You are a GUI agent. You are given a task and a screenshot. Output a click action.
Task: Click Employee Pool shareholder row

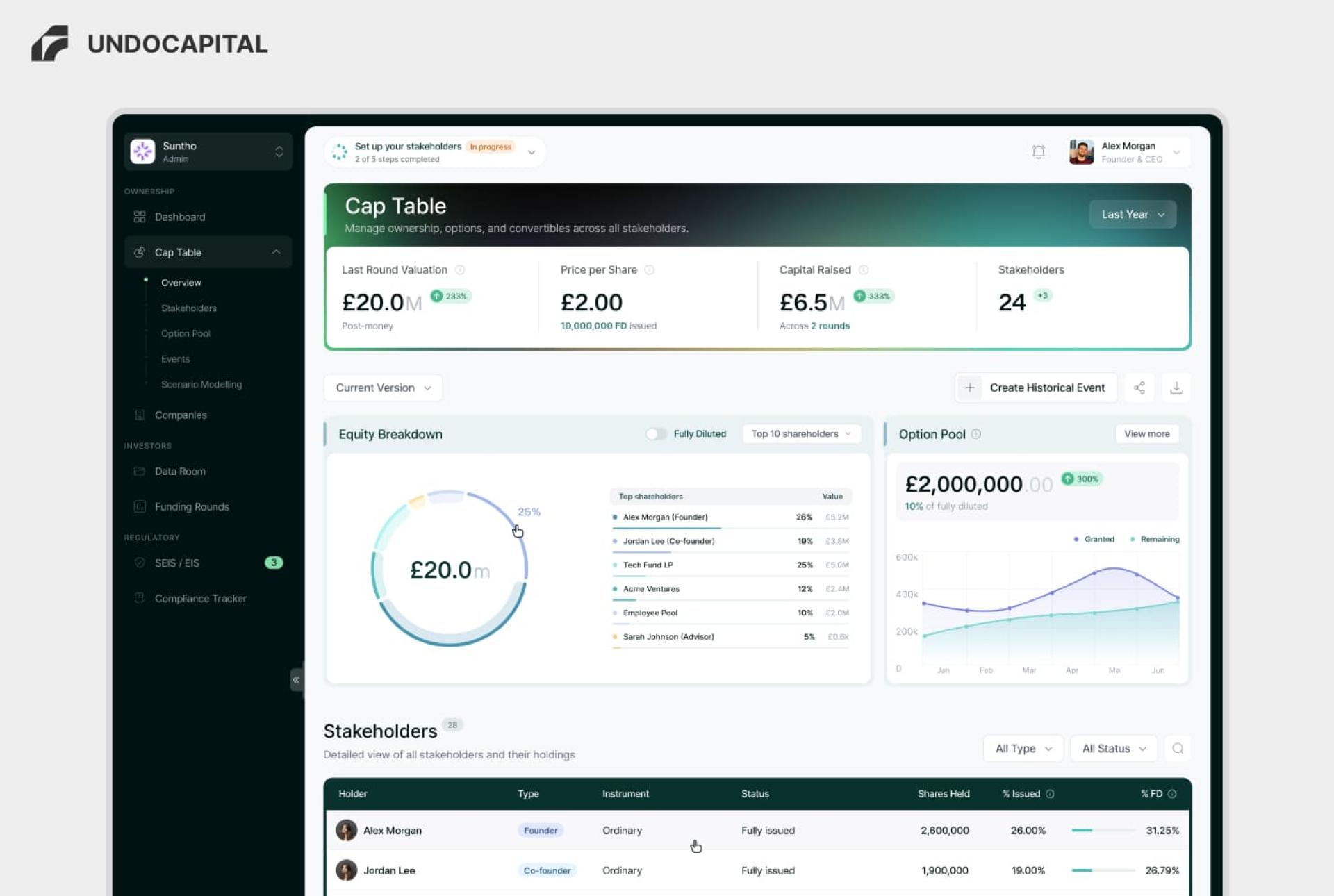(731, 613)
